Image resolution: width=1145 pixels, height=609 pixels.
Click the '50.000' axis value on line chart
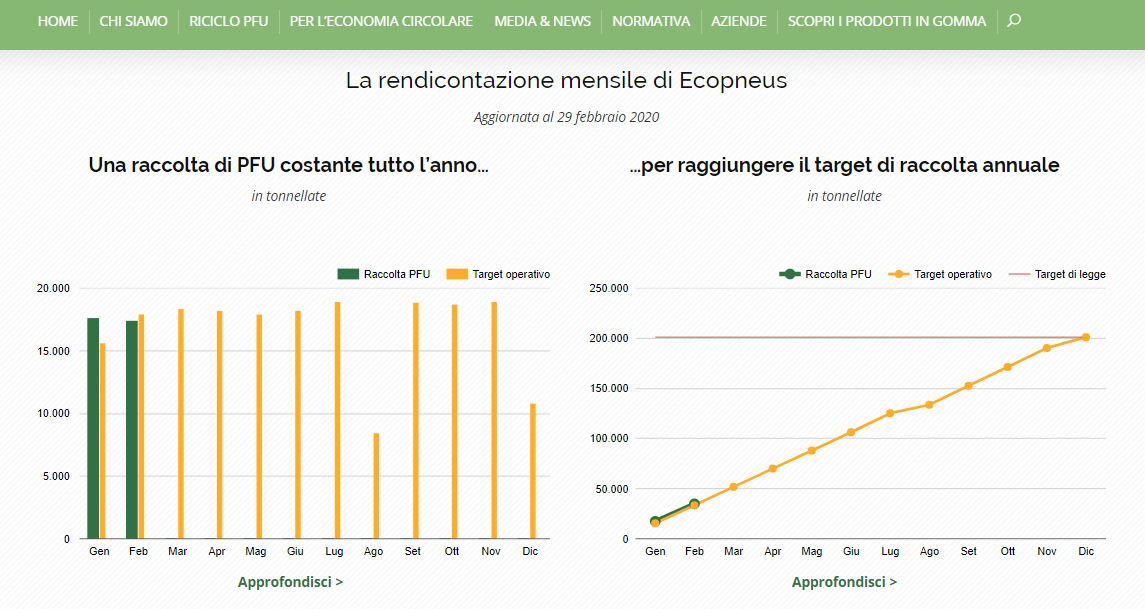pos(612,489)
